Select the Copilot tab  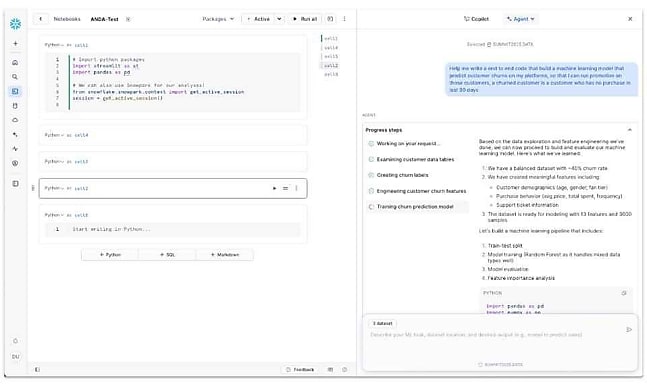[x=477, y=19]
